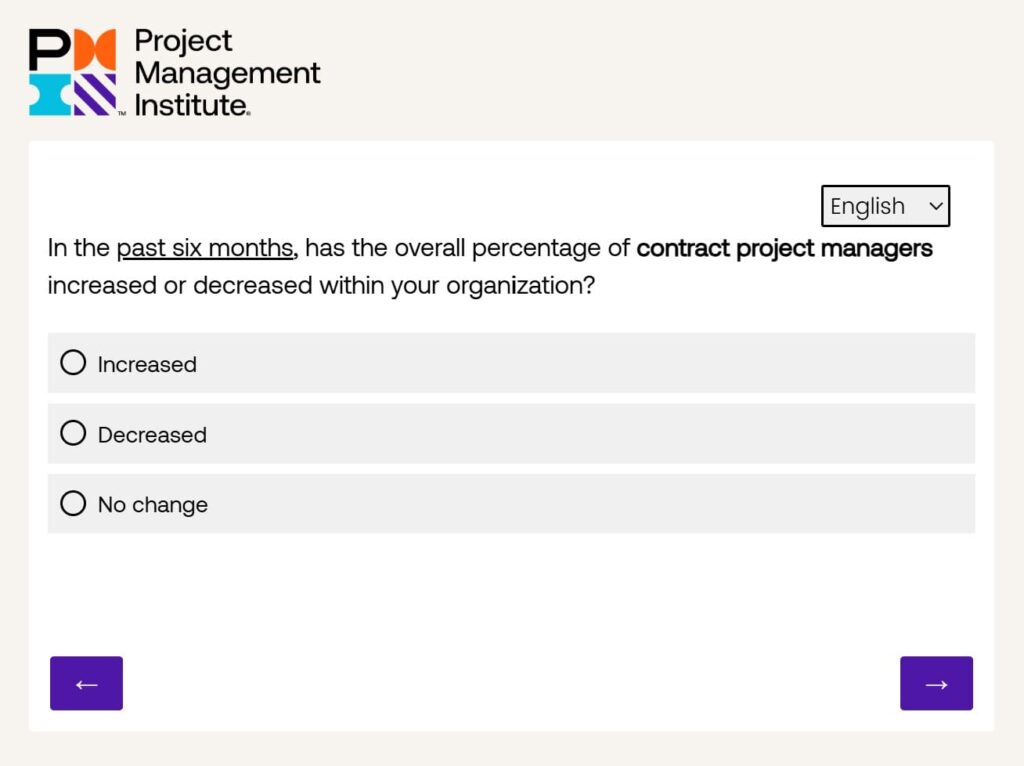Image resolution: width=1024 pixels, height=766 pixels.
Task: Choose the No change radio button
Action: 73,503
